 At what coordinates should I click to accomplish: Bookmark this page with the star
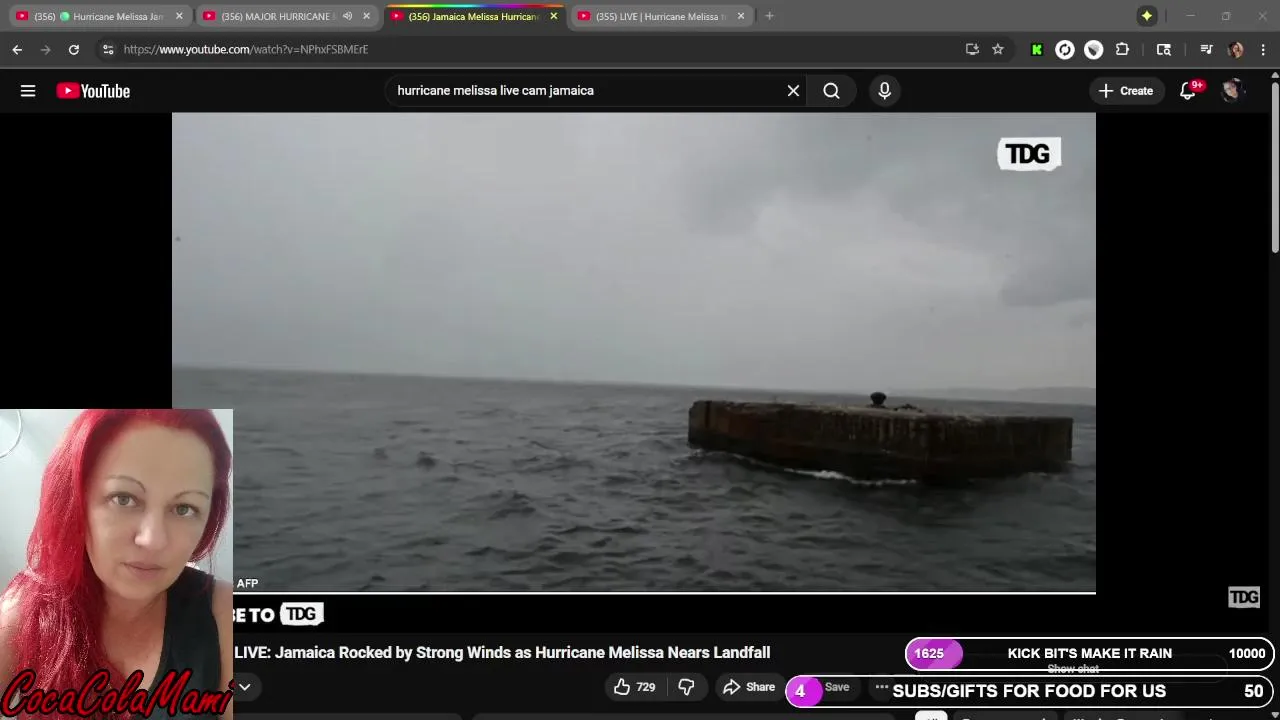998,49
